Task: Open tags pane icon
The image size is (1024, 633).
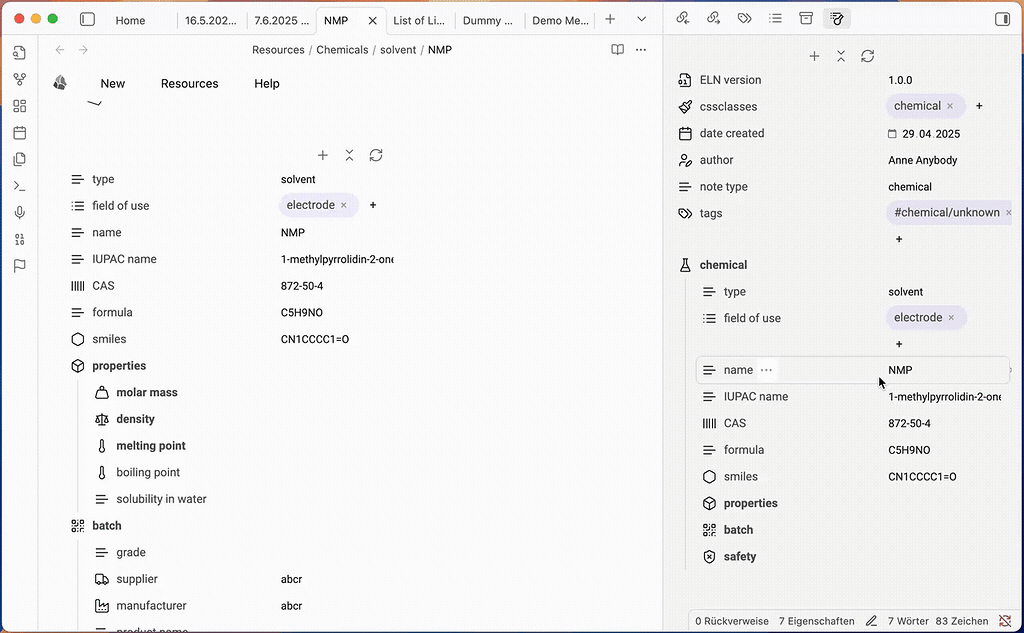Action: (744, 18)
